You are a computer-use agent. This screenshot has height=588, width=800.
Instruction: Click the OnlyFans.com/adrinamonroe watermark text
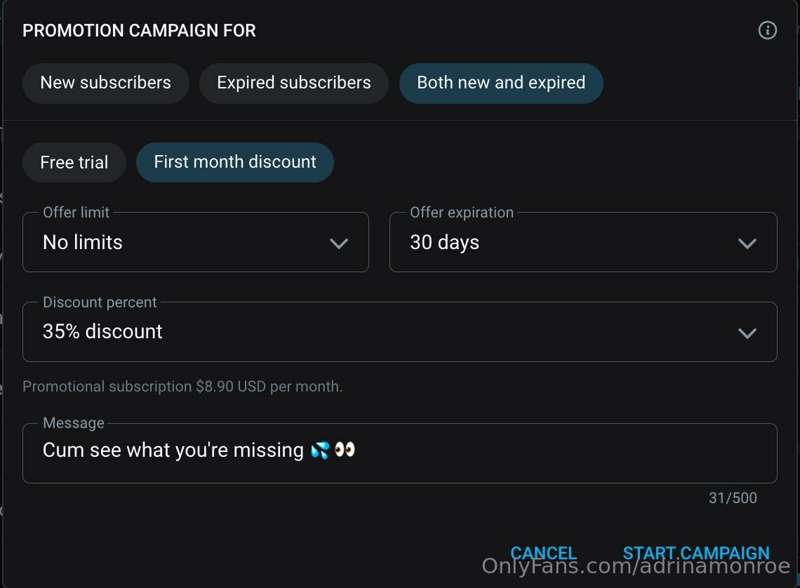click(x=636, y=566)
